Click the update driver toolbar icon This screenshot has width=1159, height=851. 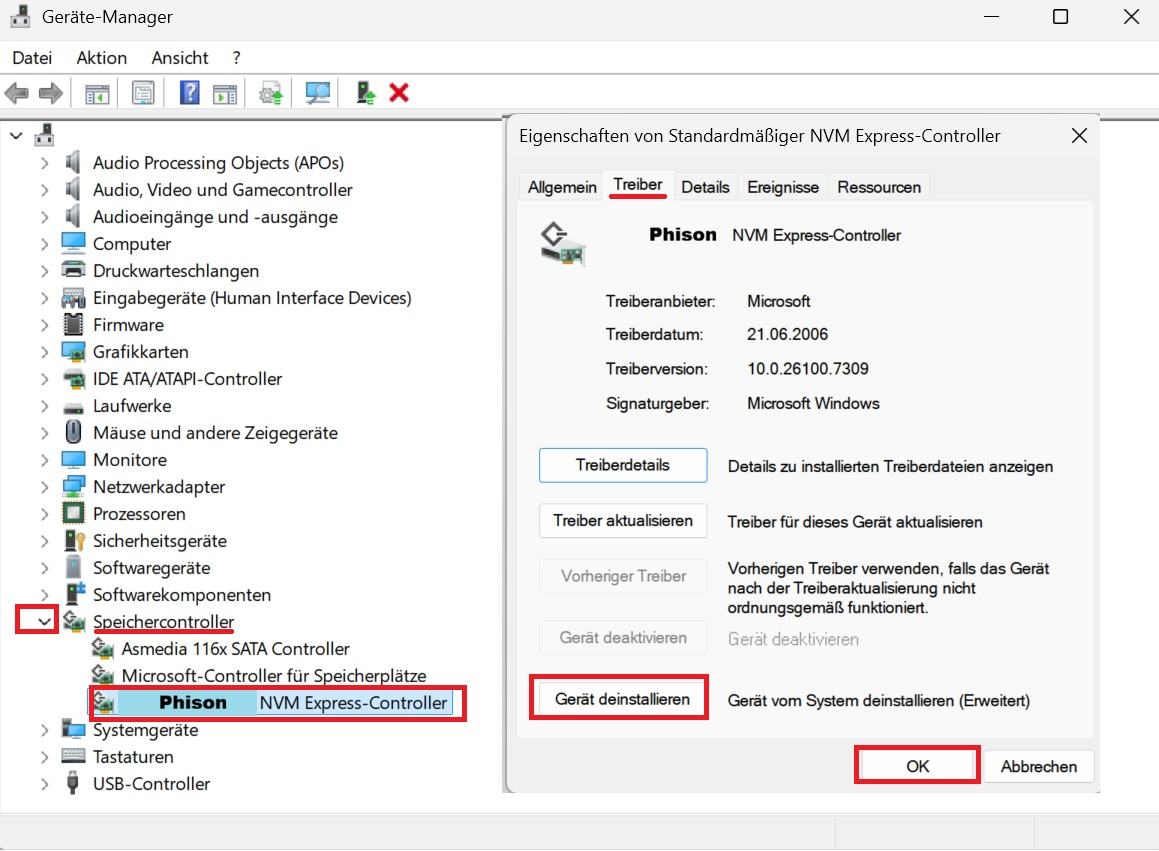(x=271, y=94)
